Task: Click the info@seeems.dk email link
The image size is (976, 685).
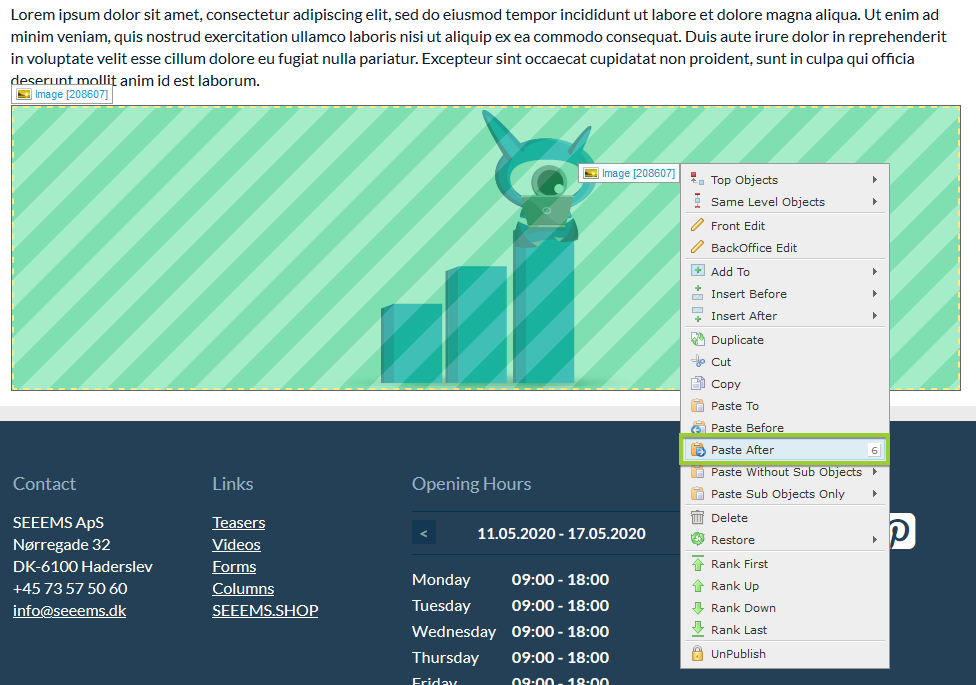Action: tap(70, 610)
